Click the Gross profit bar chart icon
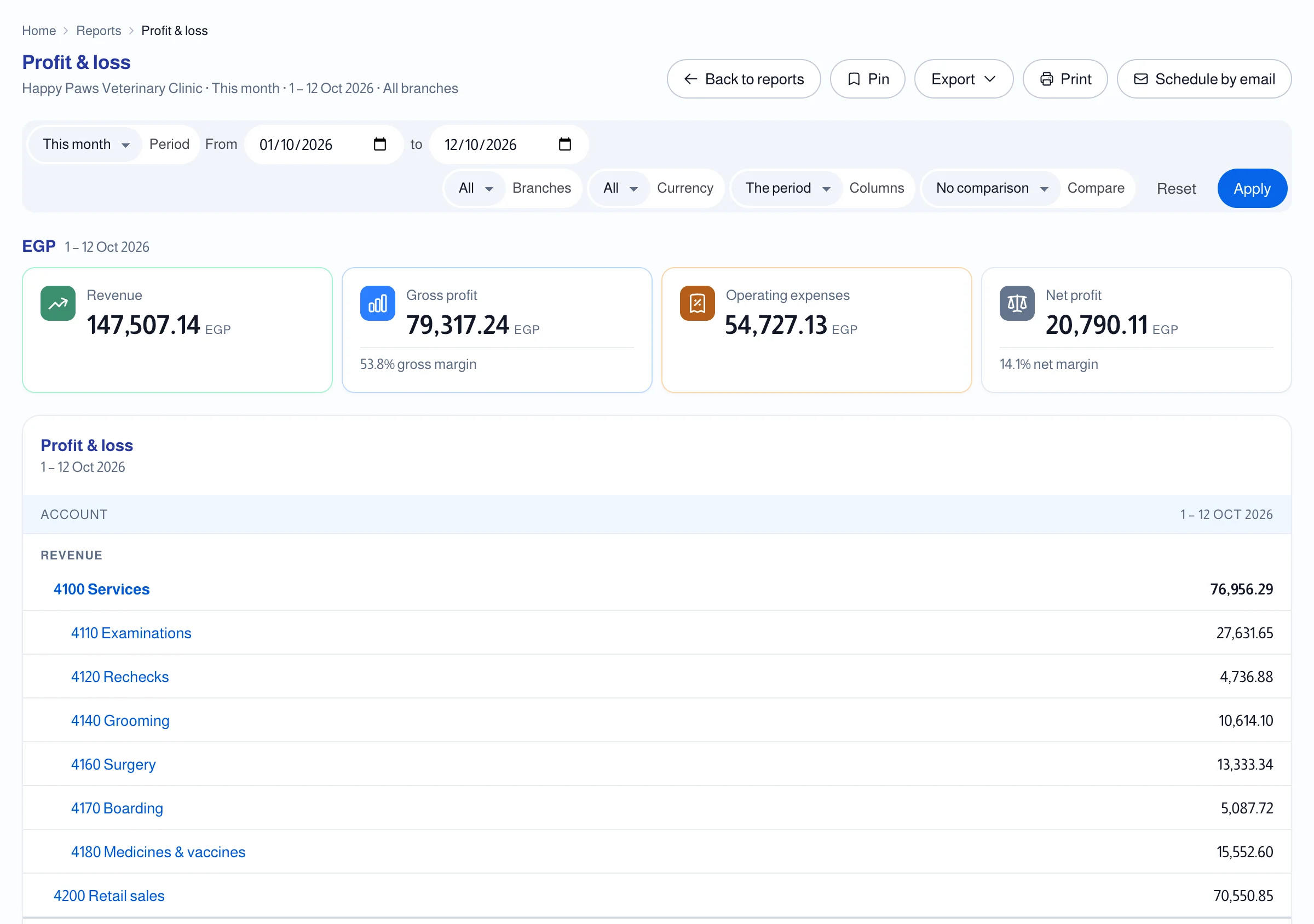This screenshot has height=924, width=1314. pos(377,303)
